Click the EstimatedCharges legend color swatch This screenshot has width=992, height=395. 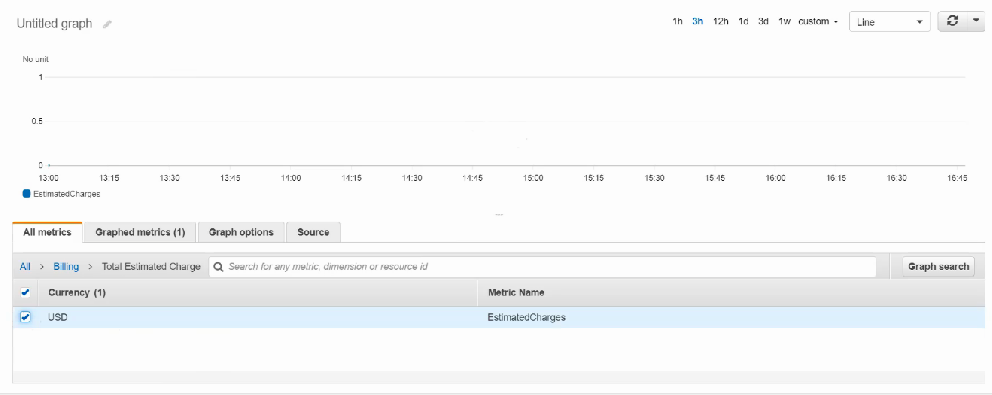pyautogui.click(x=27, y=194)
